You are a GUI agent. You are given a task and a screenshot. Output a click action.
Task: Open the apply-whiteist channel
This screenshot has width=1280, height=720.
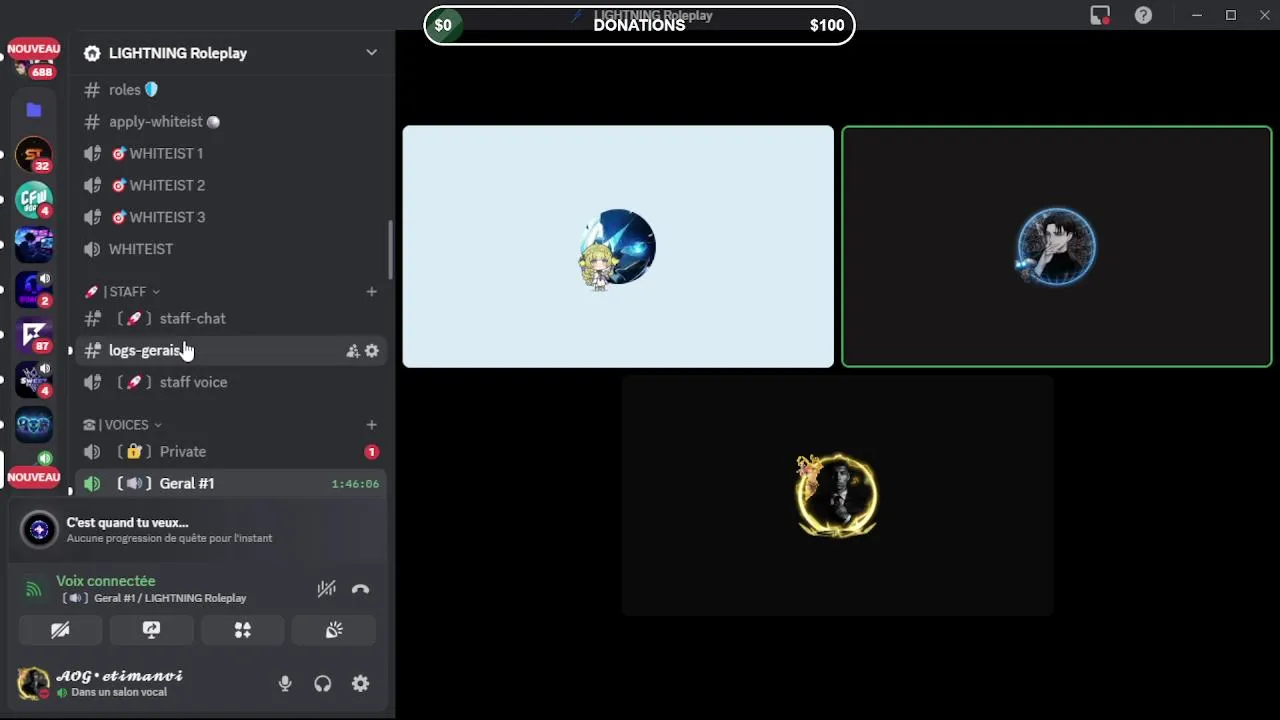[231, 122]
